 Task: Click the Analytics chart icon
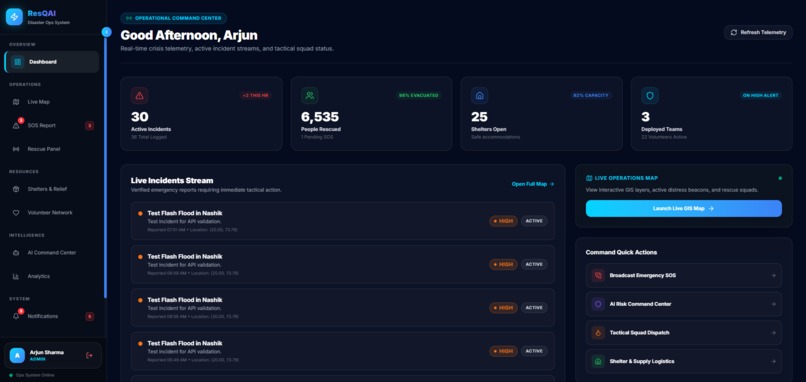(x=16, y=277)
